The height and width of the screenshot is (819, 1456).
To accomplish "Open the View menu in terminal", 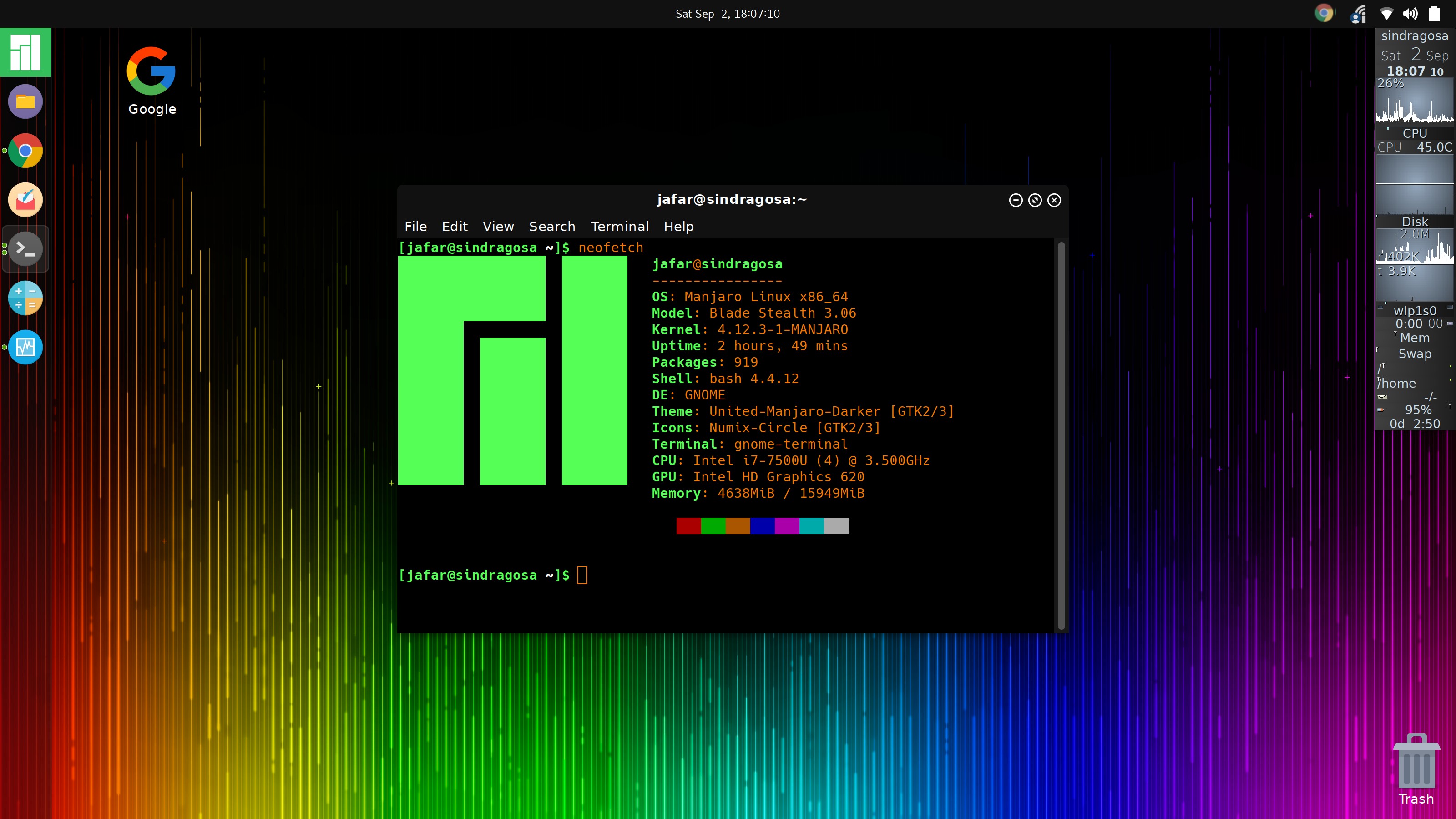I will [498, 227].
